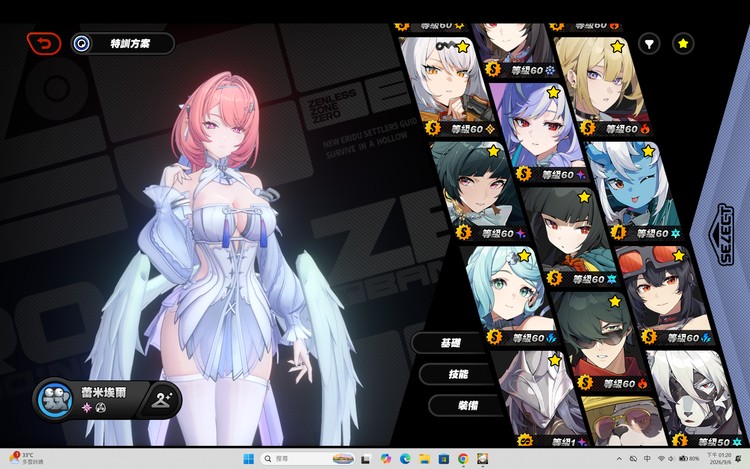Open Microsoft Edge from the taskbar
The width and height of the screenshot is (750, 469).
coord(405,459)
